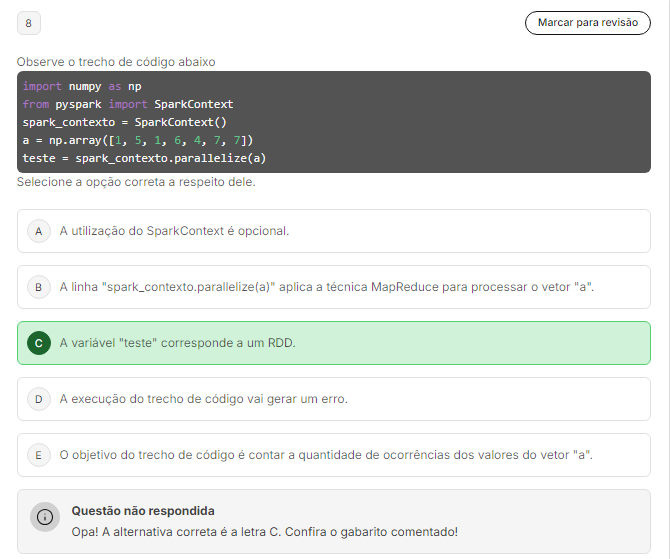Click the info icon beside 'Questão não respondida'
The height and width of the screenshot is (559, 670).
pyautogui.click(x=44, y=517)
